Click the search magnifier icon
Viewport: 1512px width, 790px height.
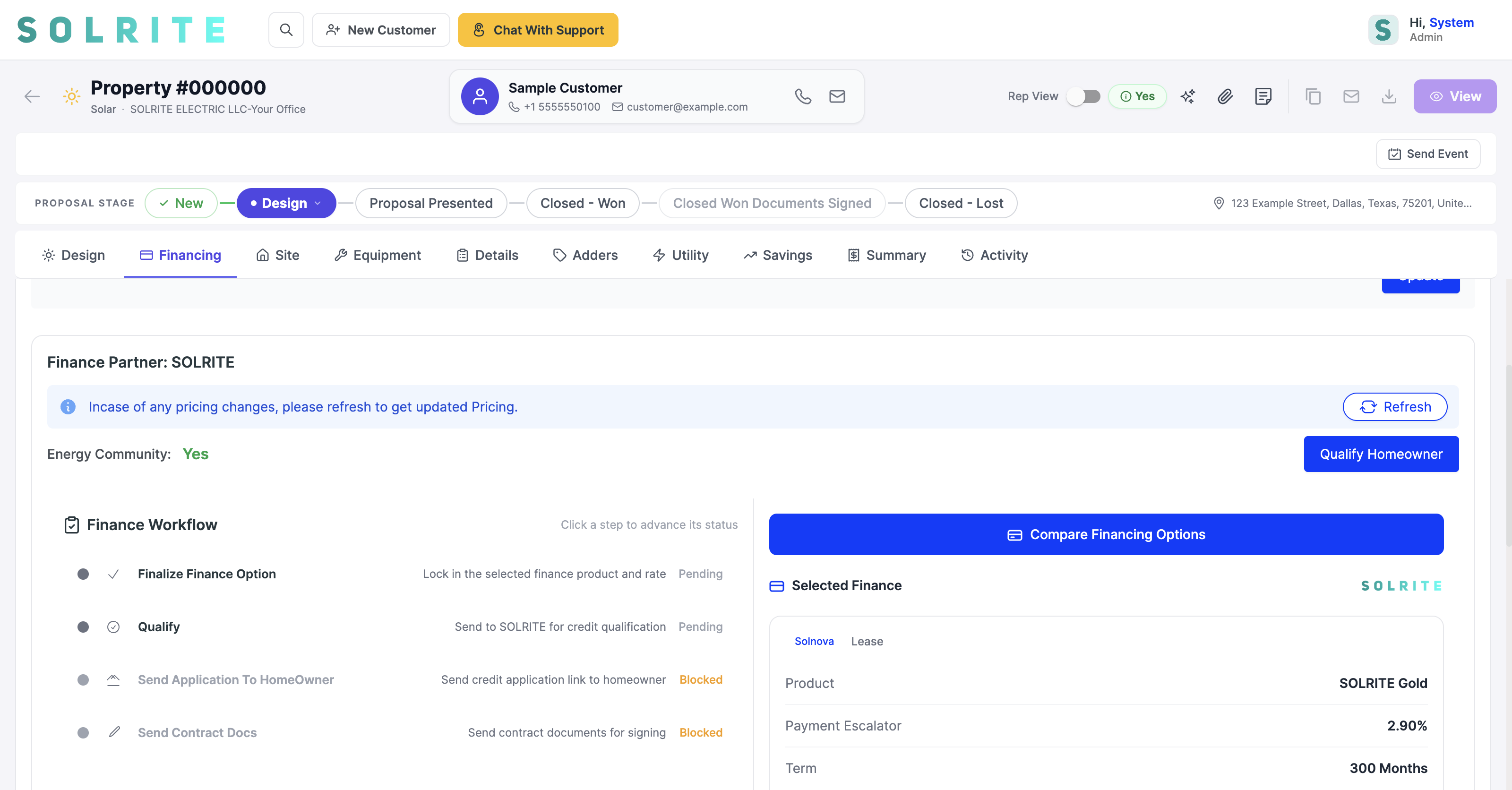(x=286, y=30)
